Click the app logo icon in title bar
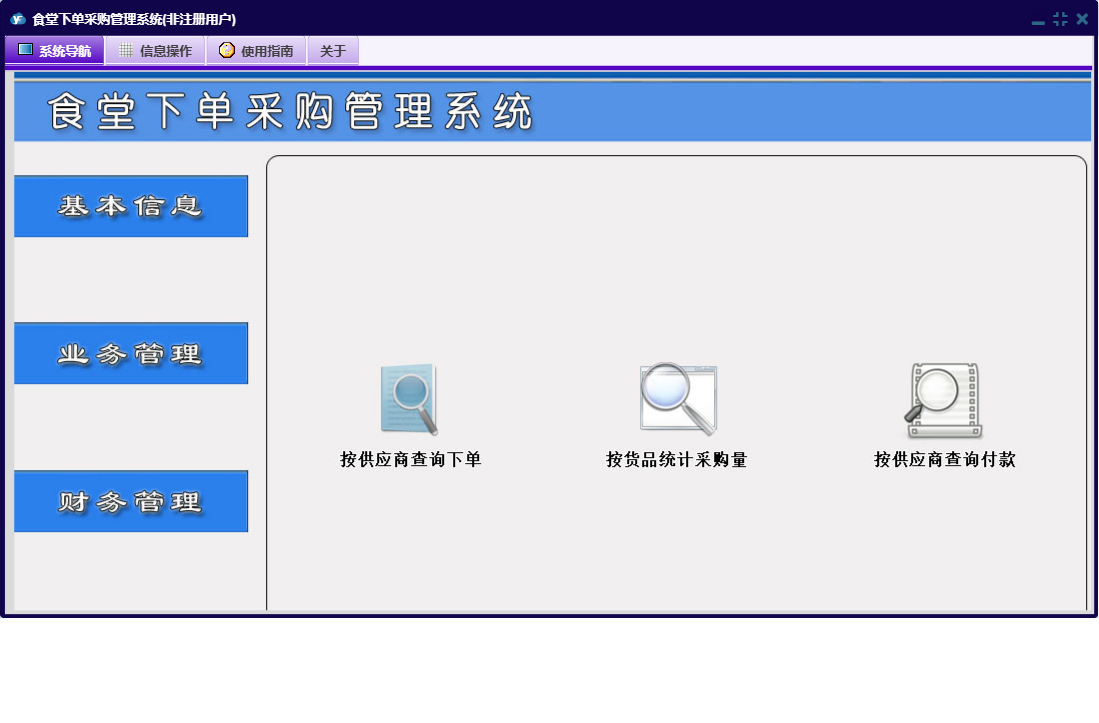1099x723 pixels. [x=17, y=19]
